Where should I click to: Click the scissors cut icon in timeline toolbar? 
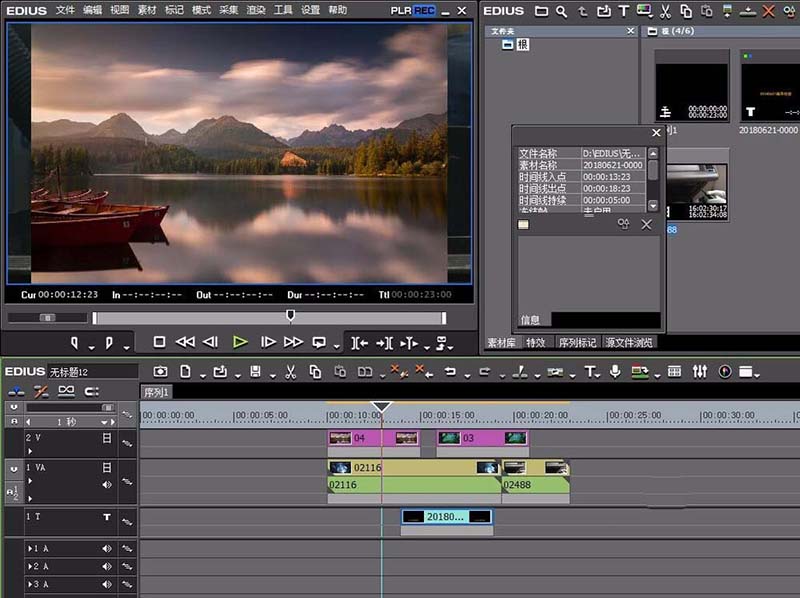pos(290,372)
